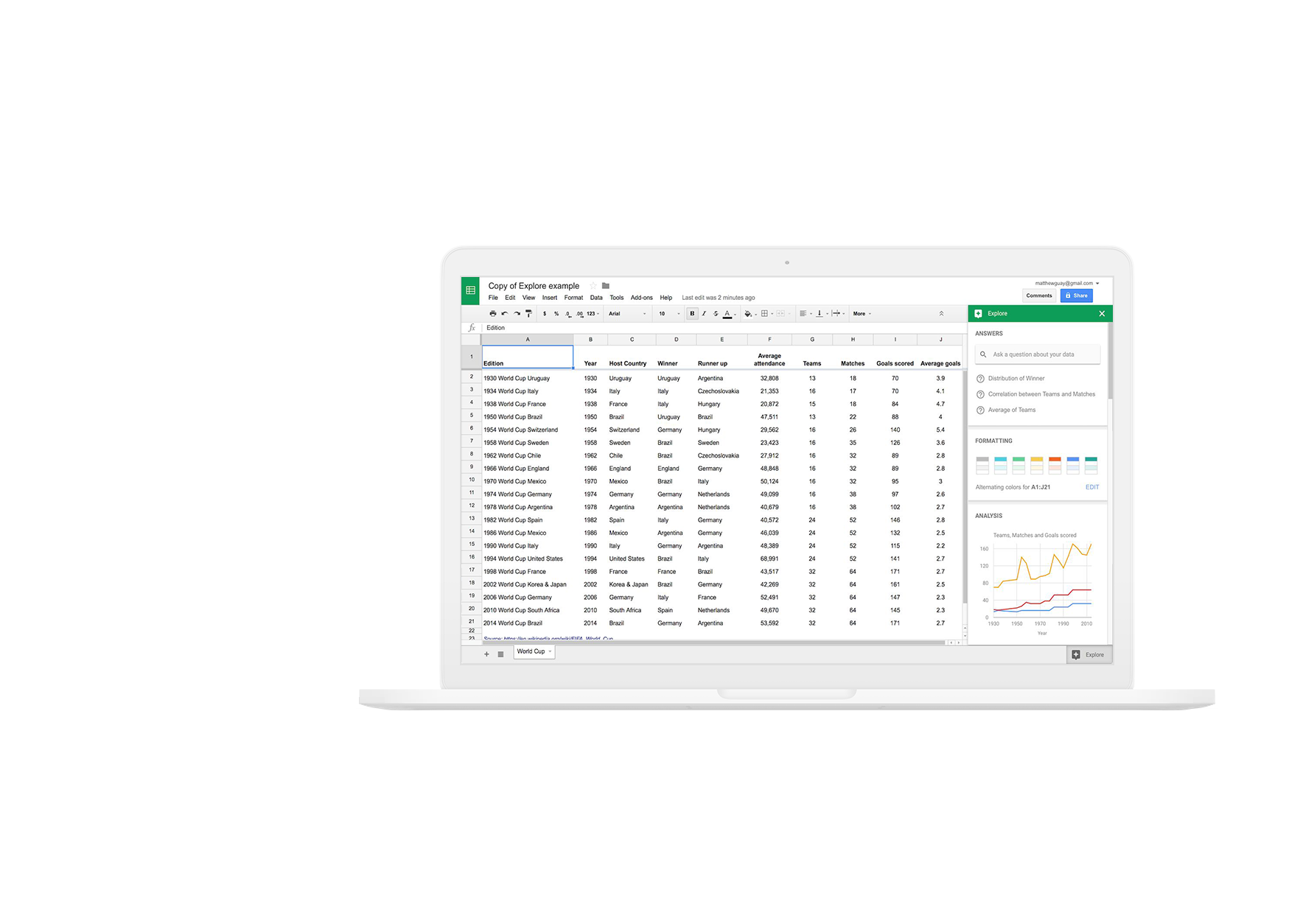Viewport: 1303px width, 924px height.
Task: Switch to the World Cup sheet tab
Action: [x=531, y=651]
